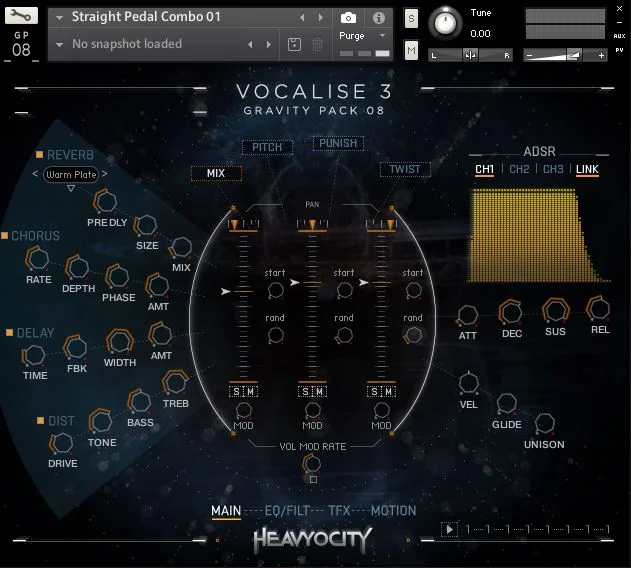Adjust the delay WIDTH knob
Image resolution: width=631 pixels, height=568 pixels.
pos(120,341)
